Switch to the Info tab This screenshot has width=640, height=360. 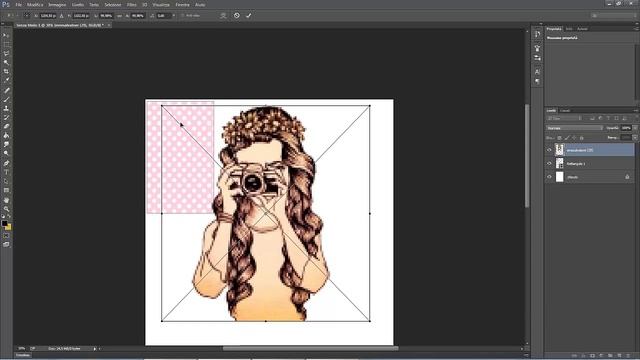569,29
